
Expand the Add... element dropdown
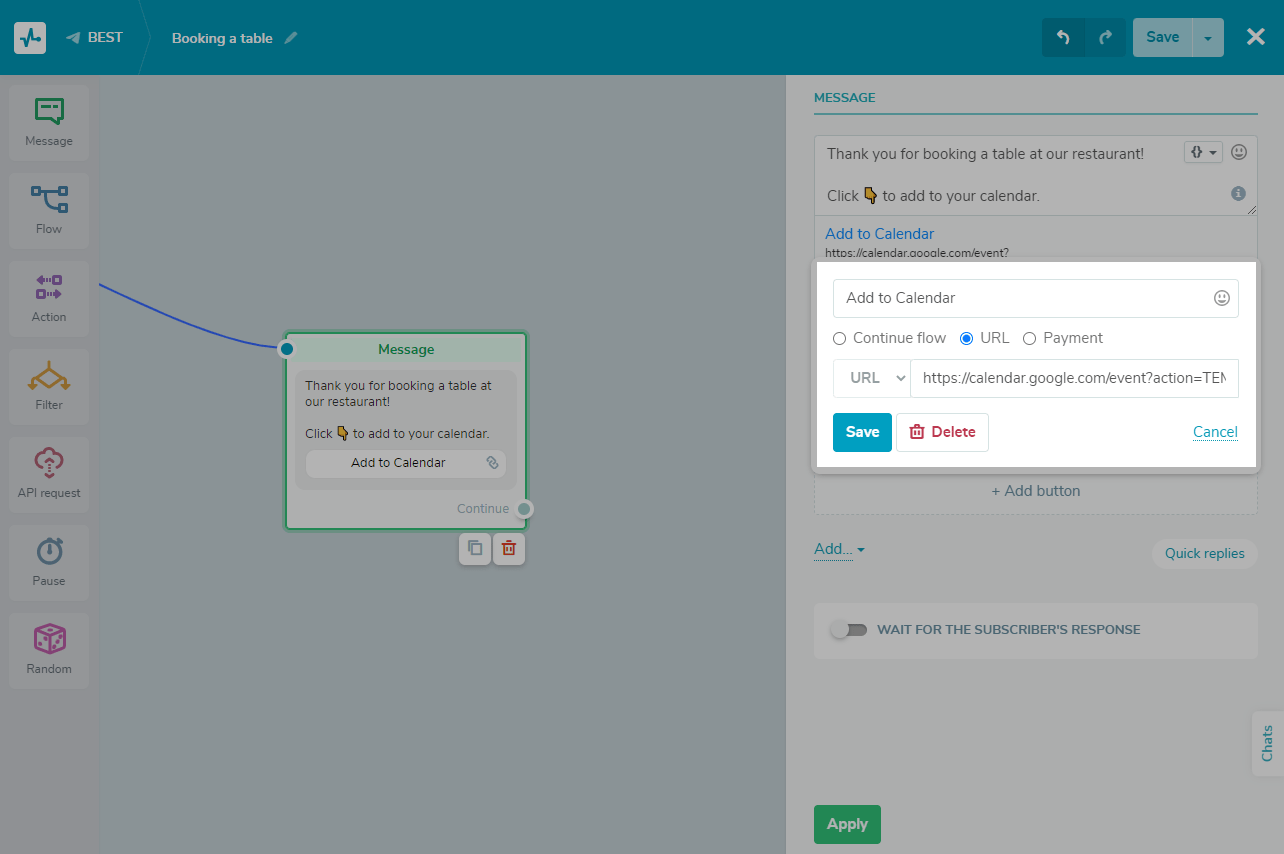pos(839,549)
